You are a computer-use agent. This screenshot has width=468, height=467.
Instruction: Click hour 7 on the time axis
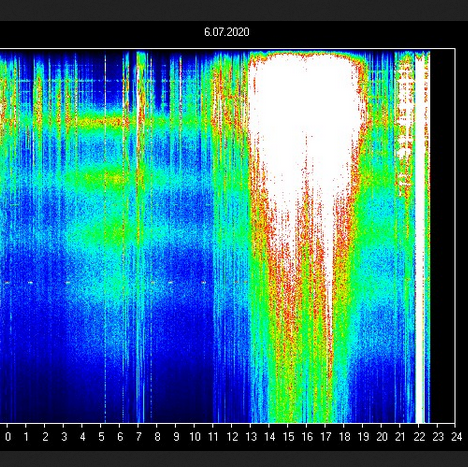tap(139, 436)
